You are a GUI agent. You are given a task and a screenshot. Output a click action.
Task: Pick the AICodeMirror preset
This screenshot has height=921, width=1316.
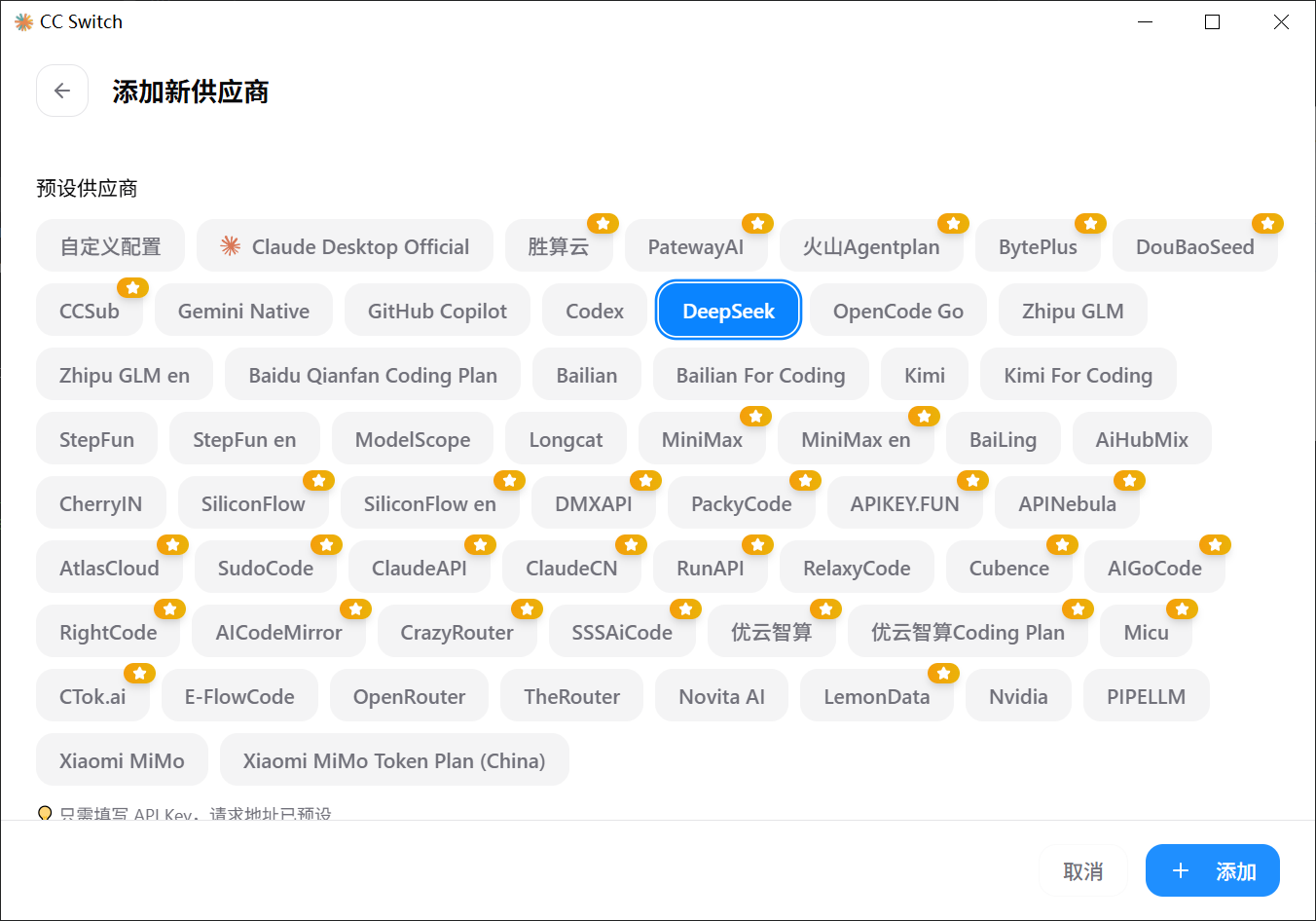[278, 632]
